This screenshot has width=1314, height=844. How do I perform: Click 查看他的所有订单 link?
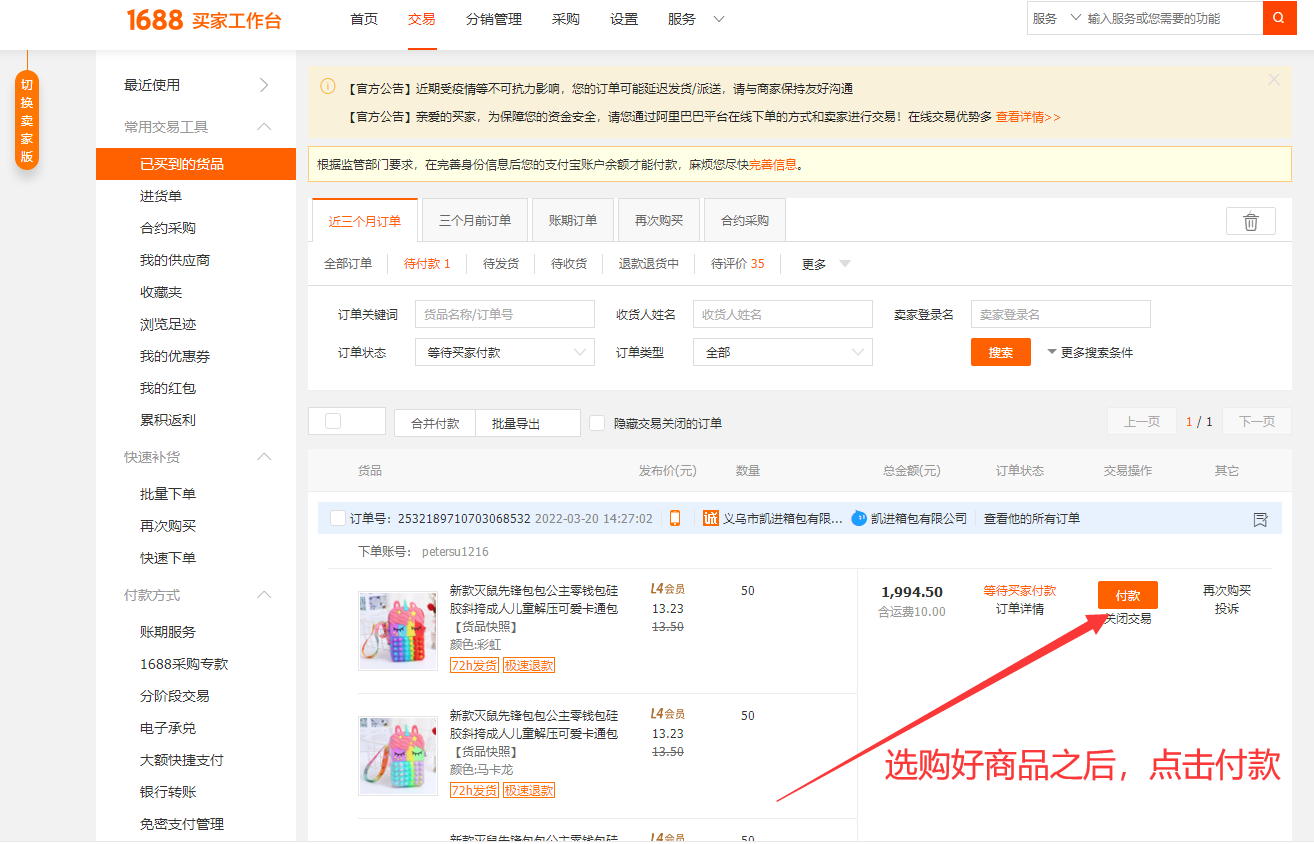[1032, 519]
